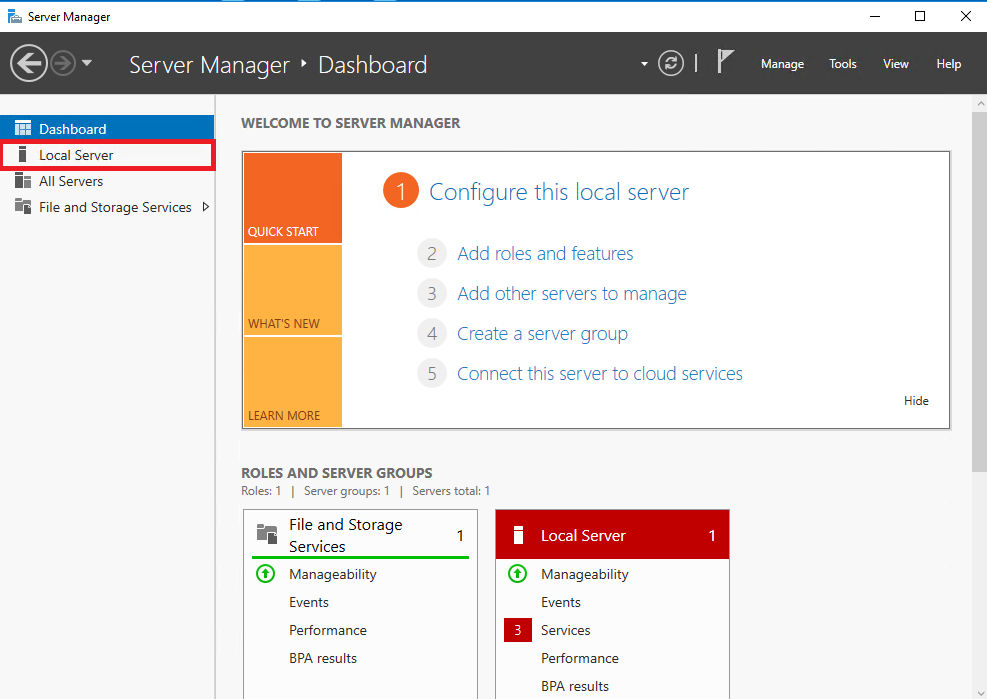Click Hide in the welcome panel

pyautogui.click(x=916, y=401)
